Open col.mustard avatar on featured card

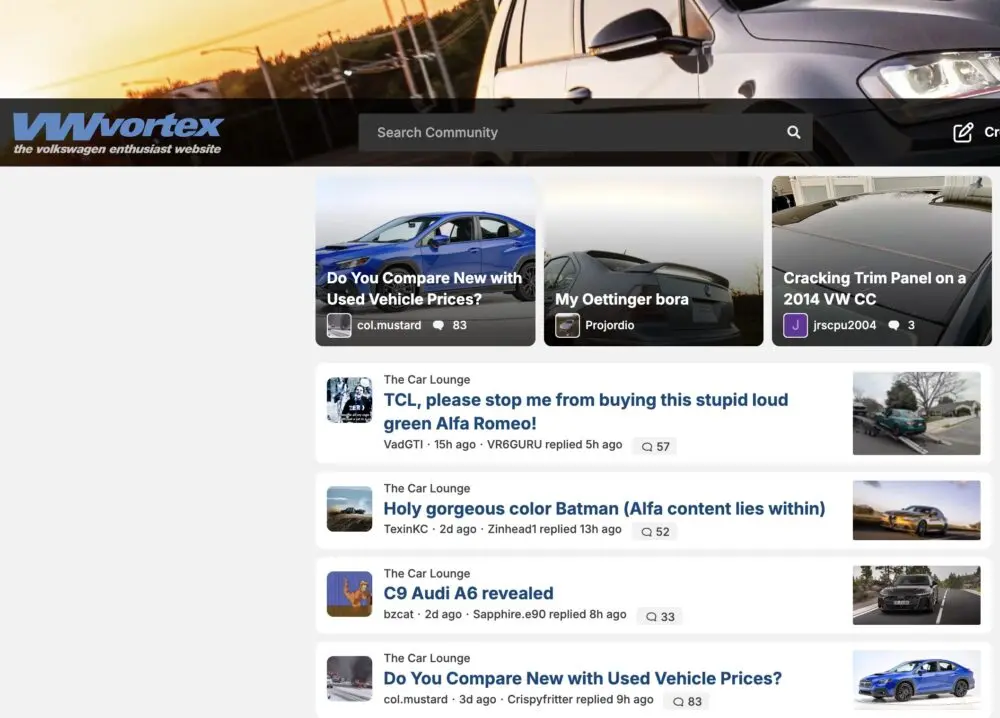click(x=339, y=325)
